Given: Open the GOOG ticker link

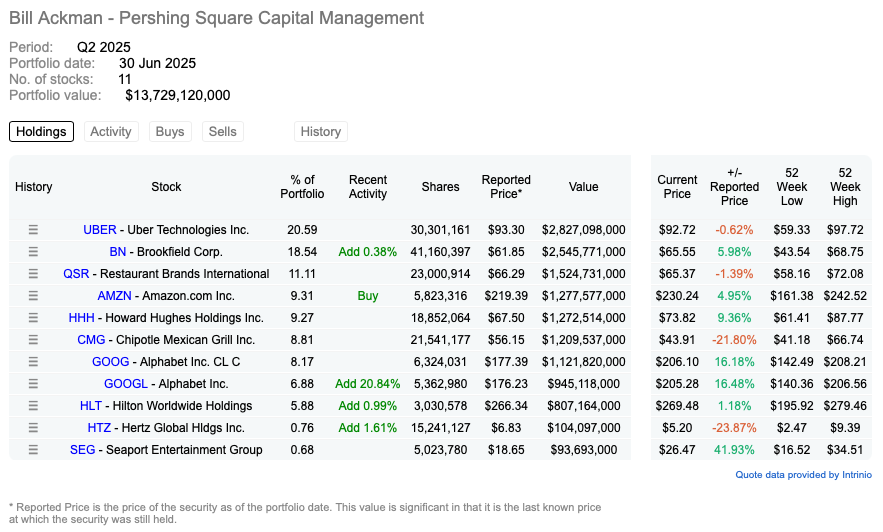Looking at the screenshot, I should pos(110,361).
